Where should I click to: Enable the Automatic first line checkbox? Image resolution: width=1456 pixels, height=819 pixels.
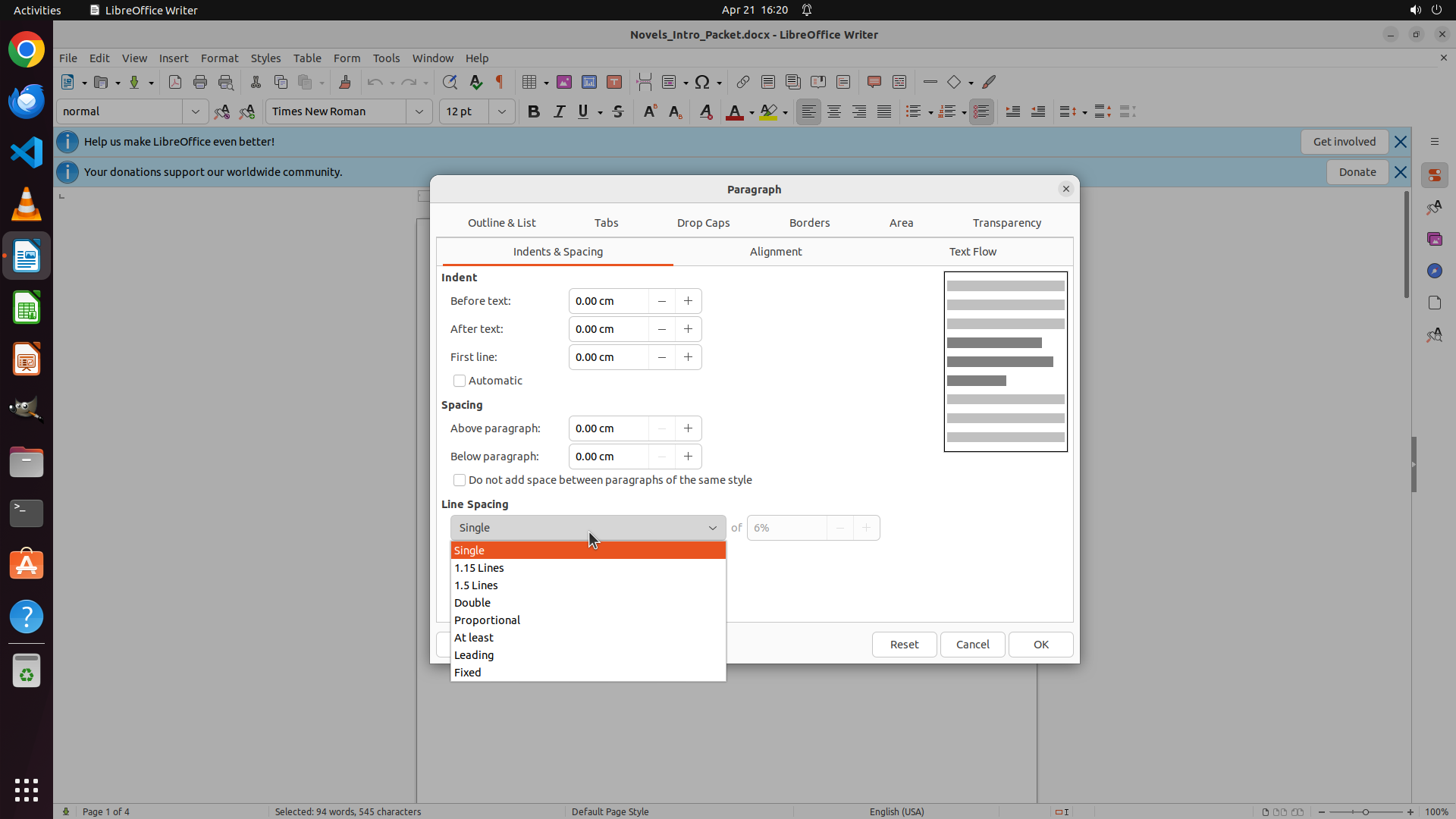[460, 381]
